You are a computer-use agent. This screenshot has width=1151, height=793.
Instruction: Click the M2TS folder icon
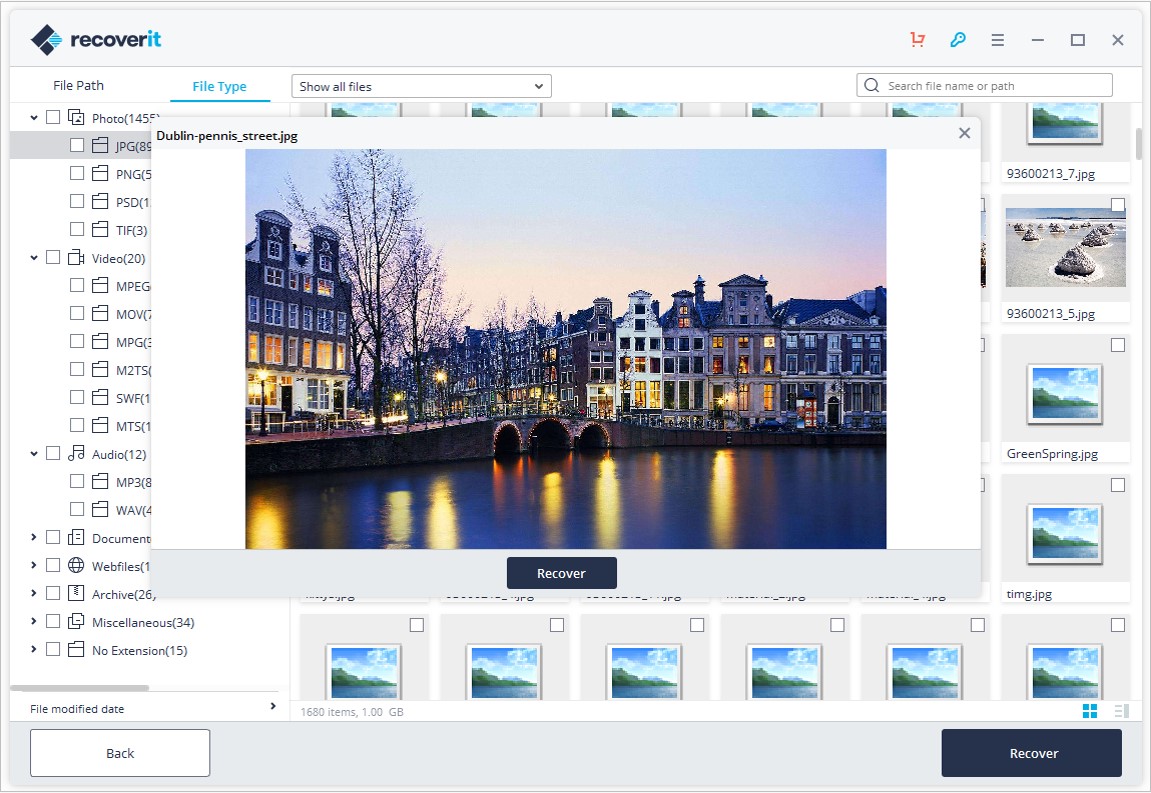[x=101, y=369]
